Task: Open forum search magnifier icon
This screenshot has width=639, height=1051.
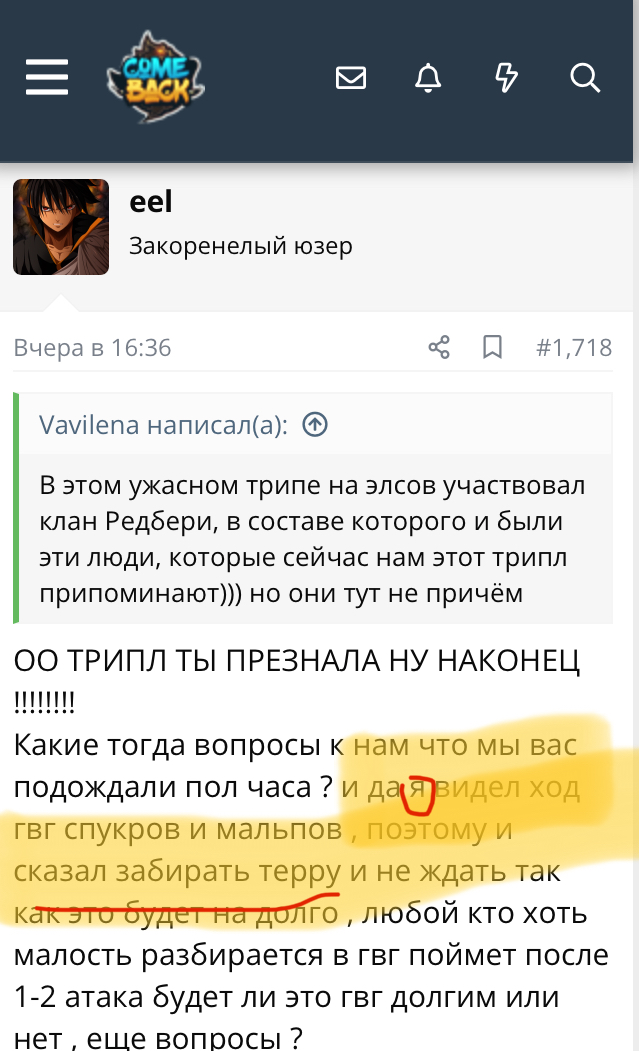Action: pos(585,78)
